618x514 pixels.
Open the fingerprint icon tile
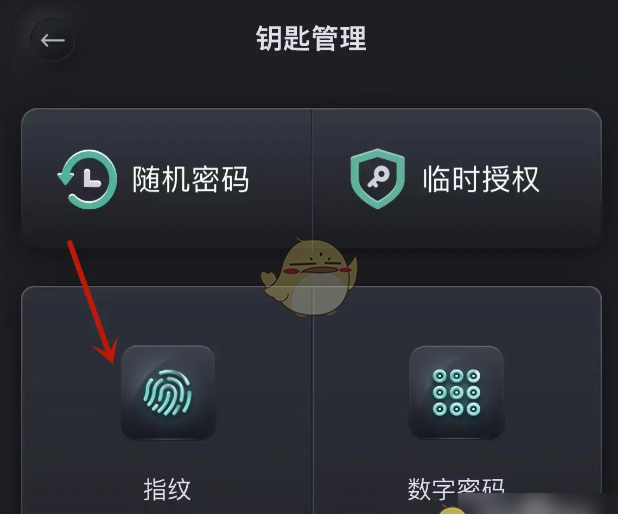[168, 393]
